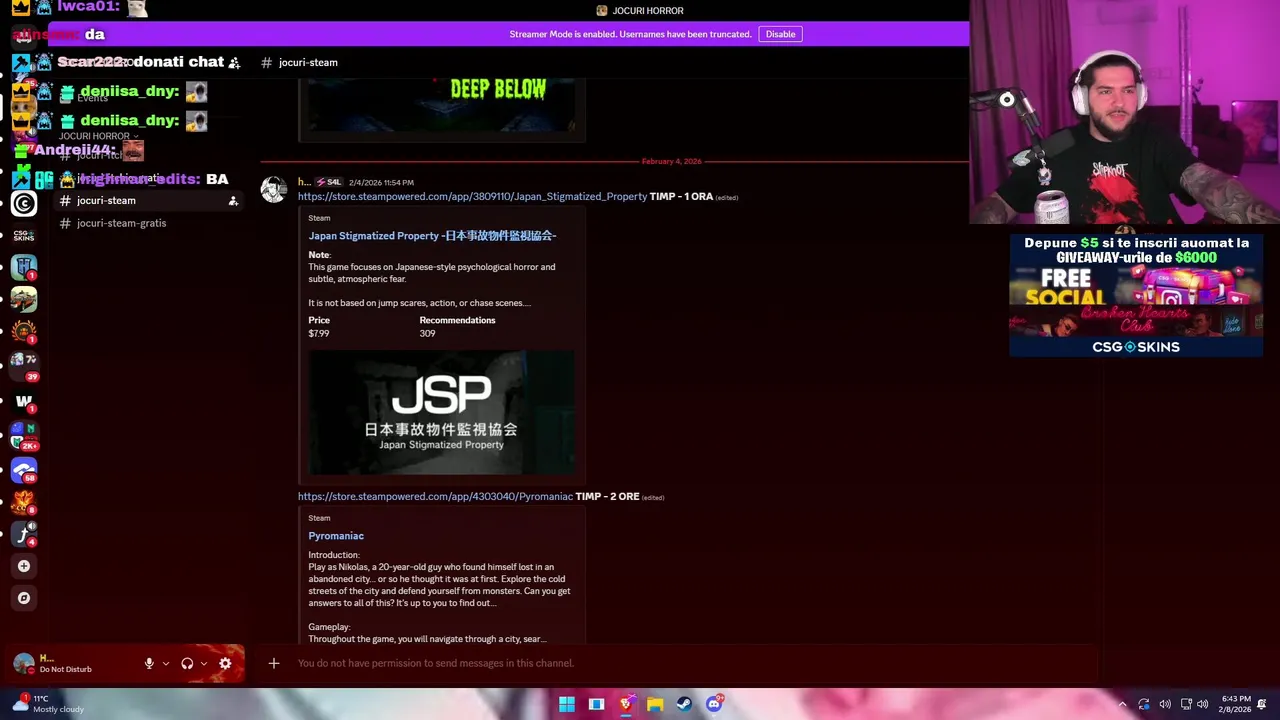The width and height of the screenshot is (1280, 720).
Task: Open Discover servers compass icon
Action: click(x=24, y=598)
